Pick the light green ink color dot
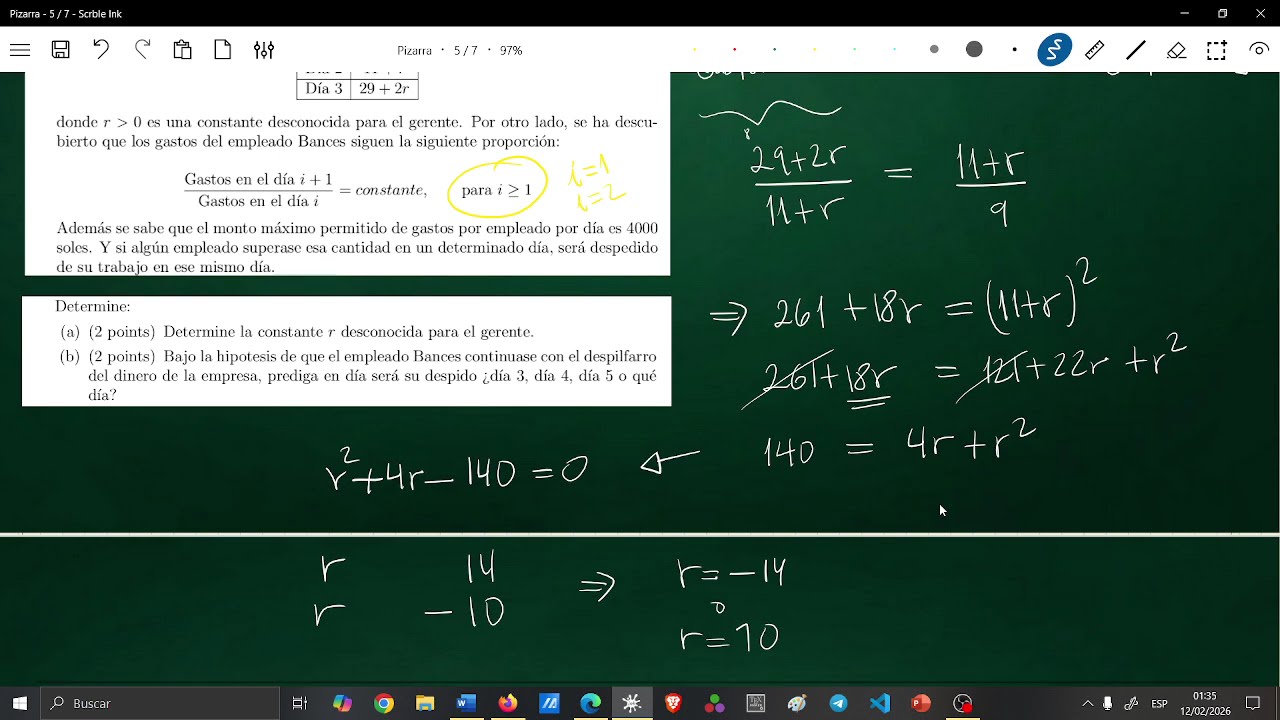This screenshot has width=1280, height=720. [x=854, y=50]
